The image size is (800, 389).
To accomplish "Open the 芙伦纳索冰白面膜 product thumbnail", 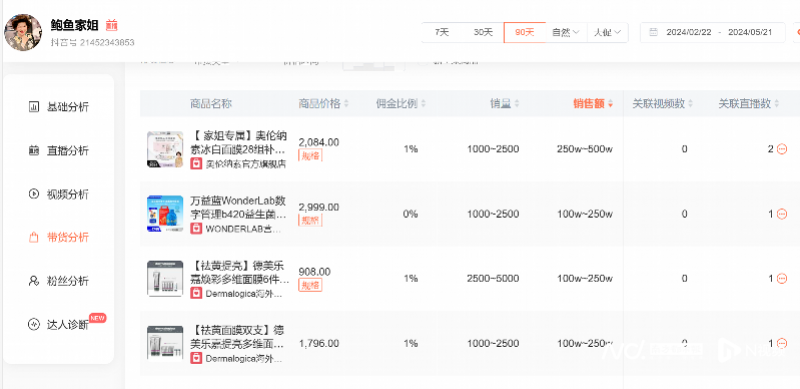I will [x=165, y=150].
